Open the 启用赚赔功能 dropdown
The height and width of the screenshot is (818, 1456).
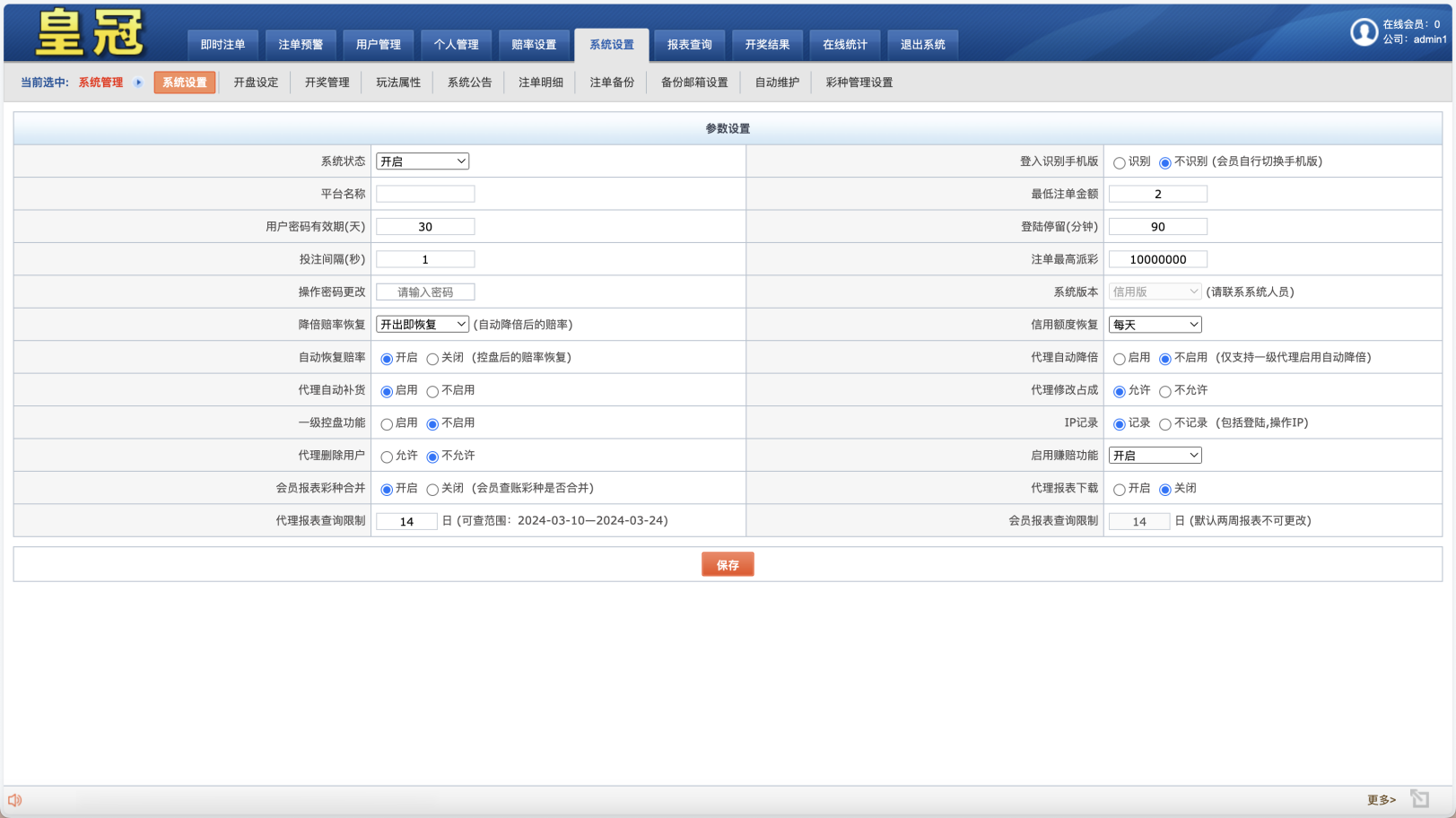1155,455
